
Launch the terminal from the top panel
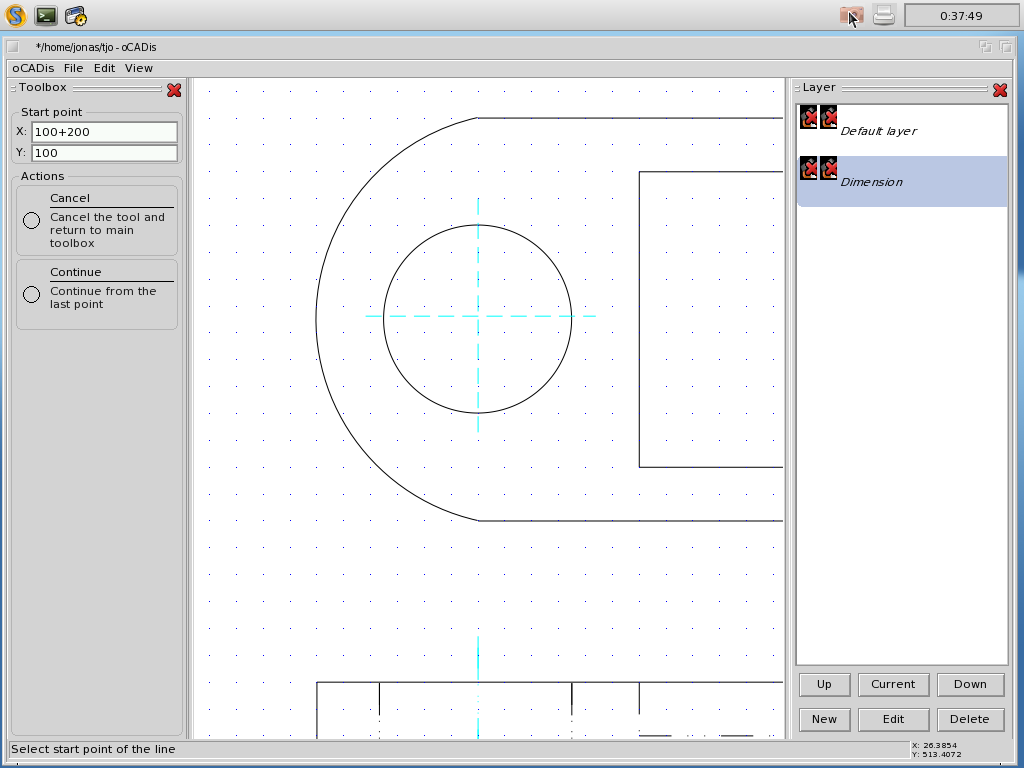coord(46,15)
